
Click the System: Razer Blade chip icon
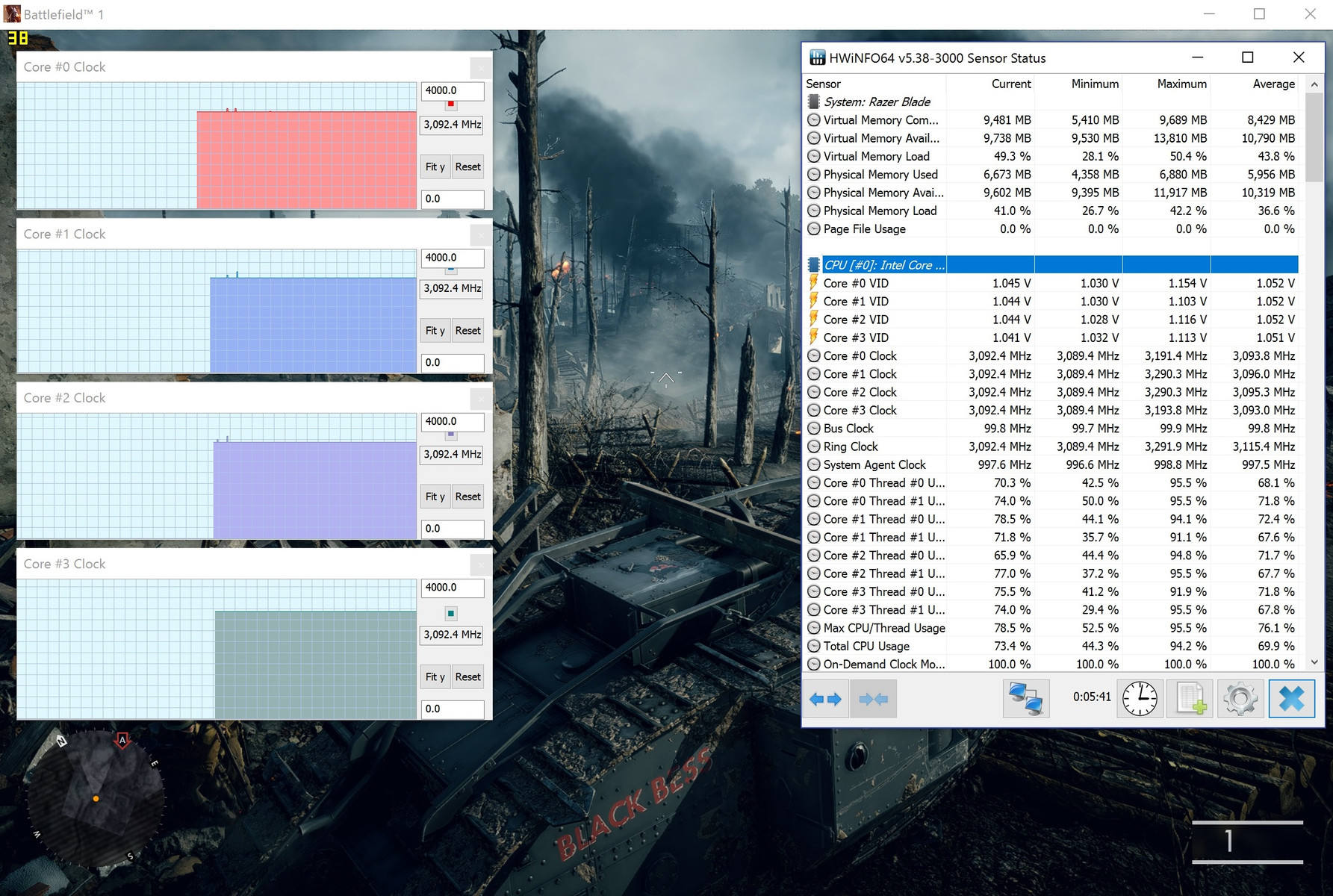pos(814,102)
